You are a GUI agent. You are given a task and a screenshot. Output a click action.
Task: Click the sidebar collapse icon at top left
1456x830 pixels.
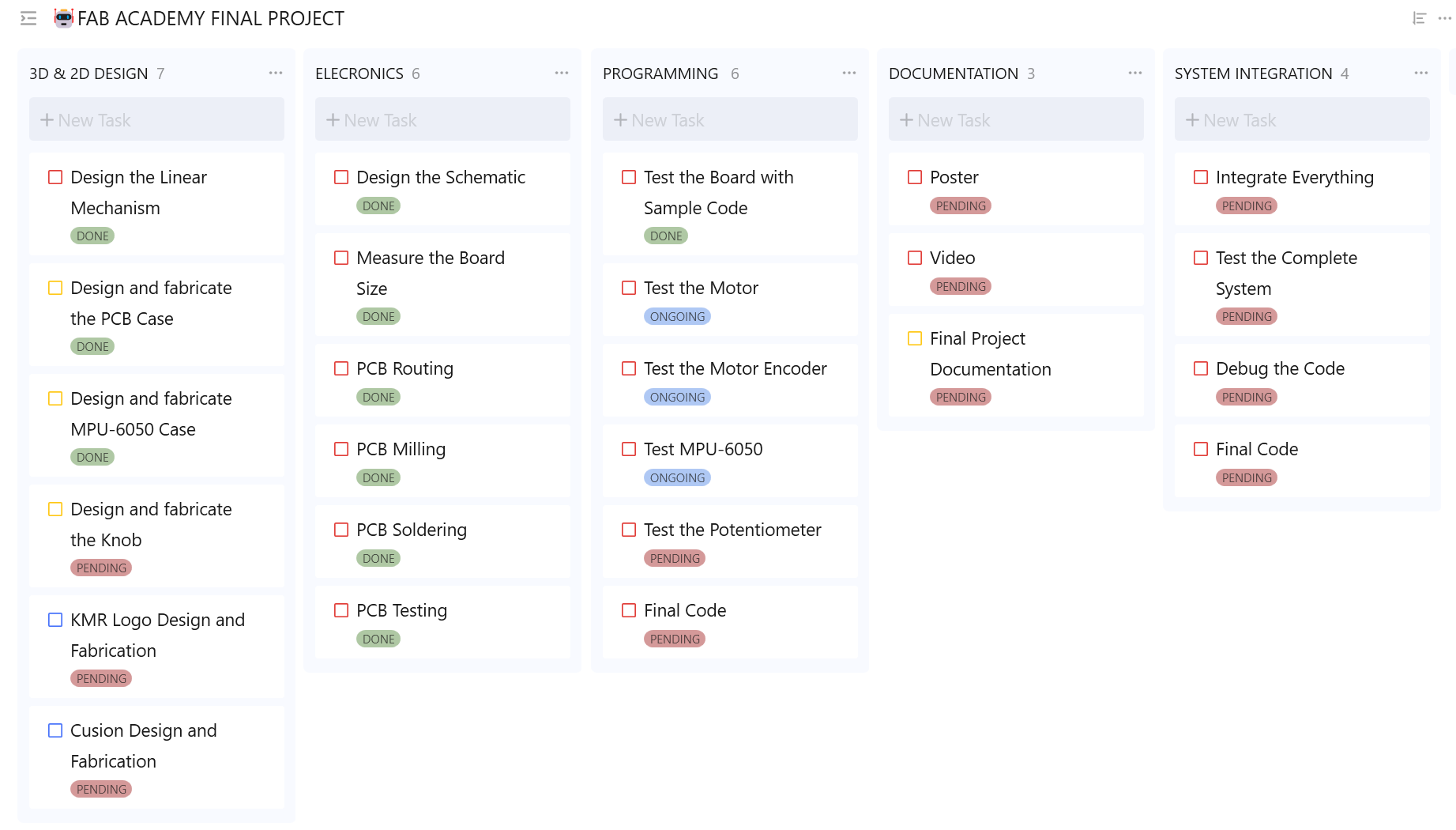point(28,18)
